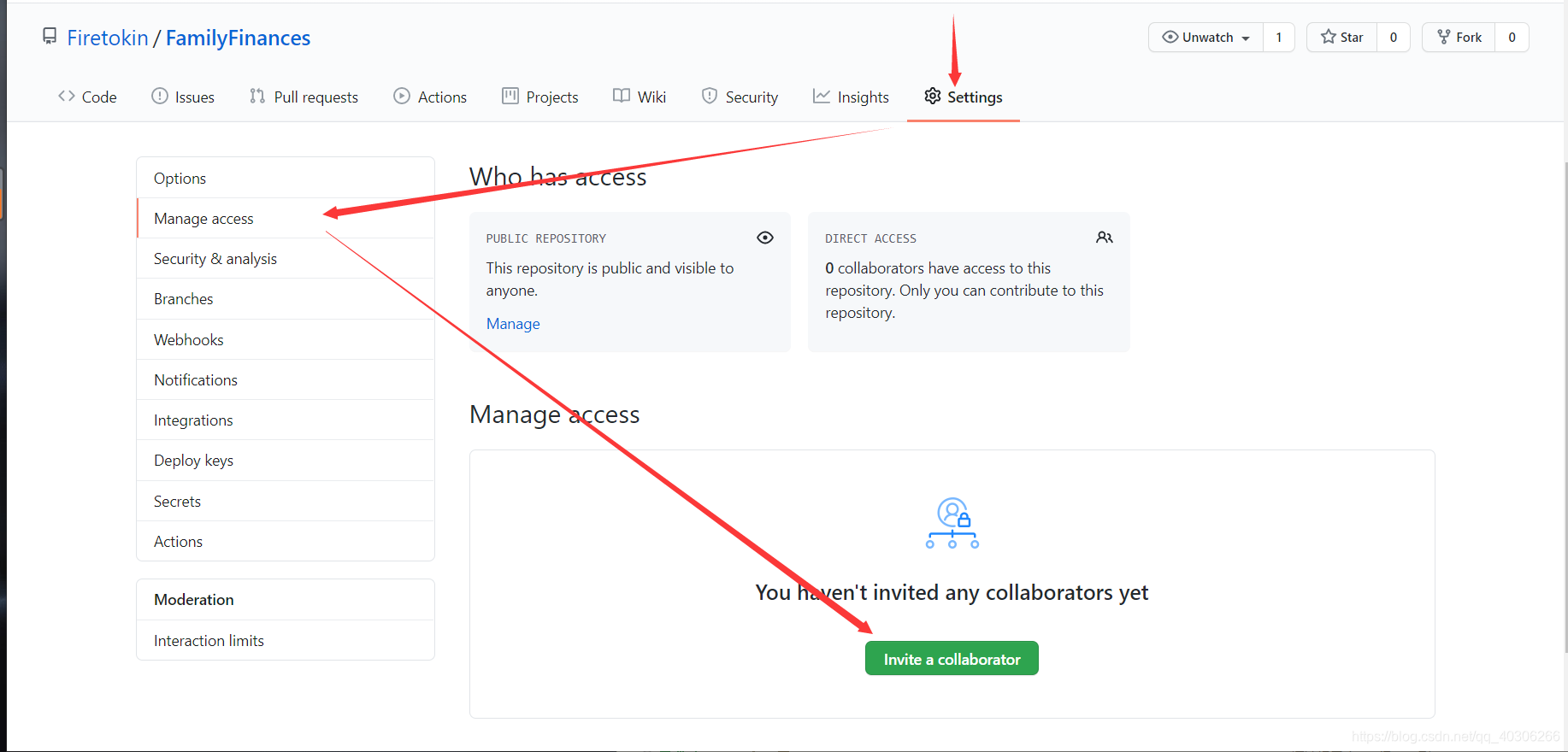This screenshot has width=1568, height=752.
Task: Switch to the Insights tab
Action: [851, 97]
